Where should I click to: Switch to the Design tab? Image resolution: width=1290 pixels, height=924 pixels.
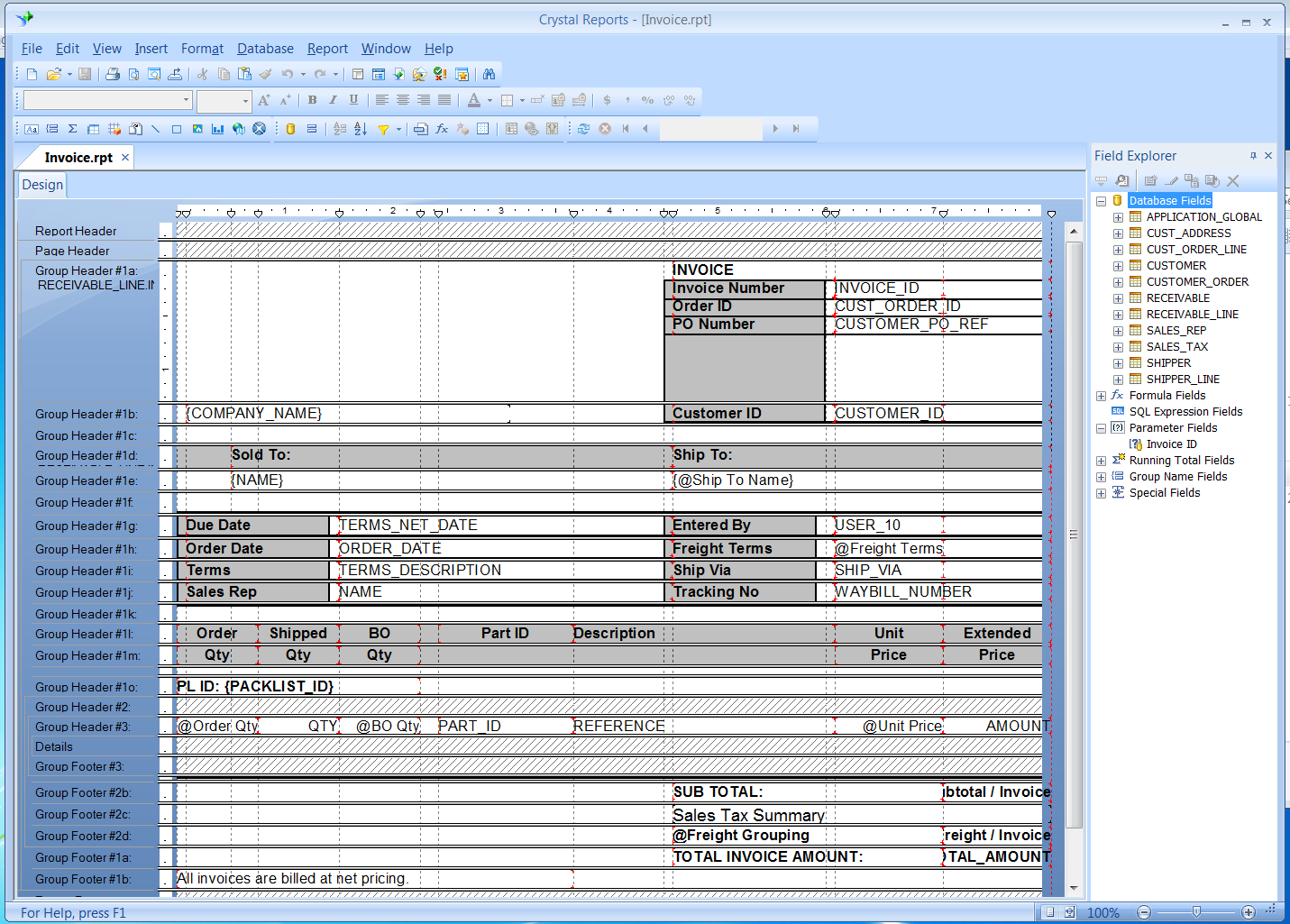pyautogui.click(x=42, y=185)
